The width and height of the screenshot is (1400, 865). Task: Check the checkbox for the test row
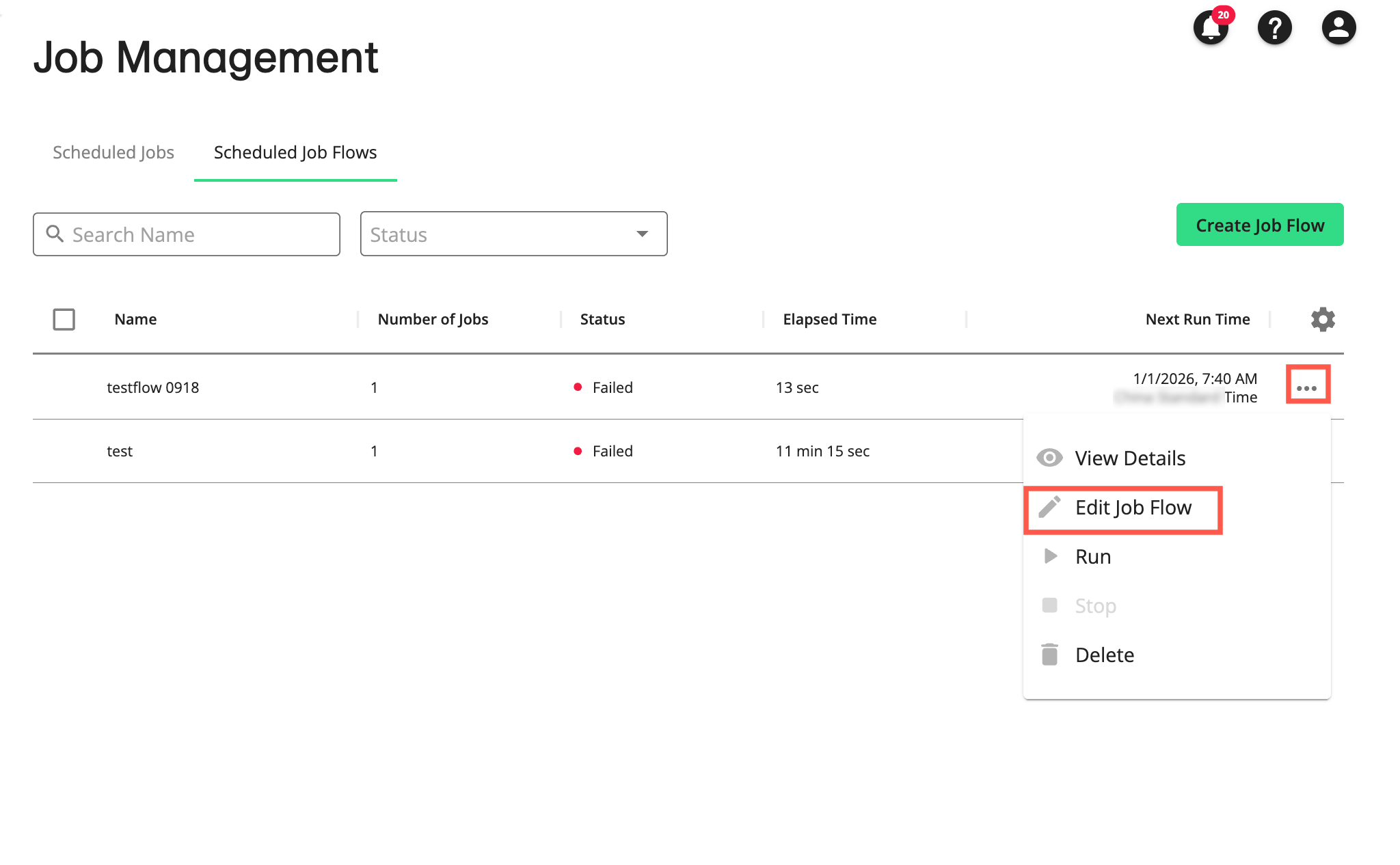click(x=64, y=451)
